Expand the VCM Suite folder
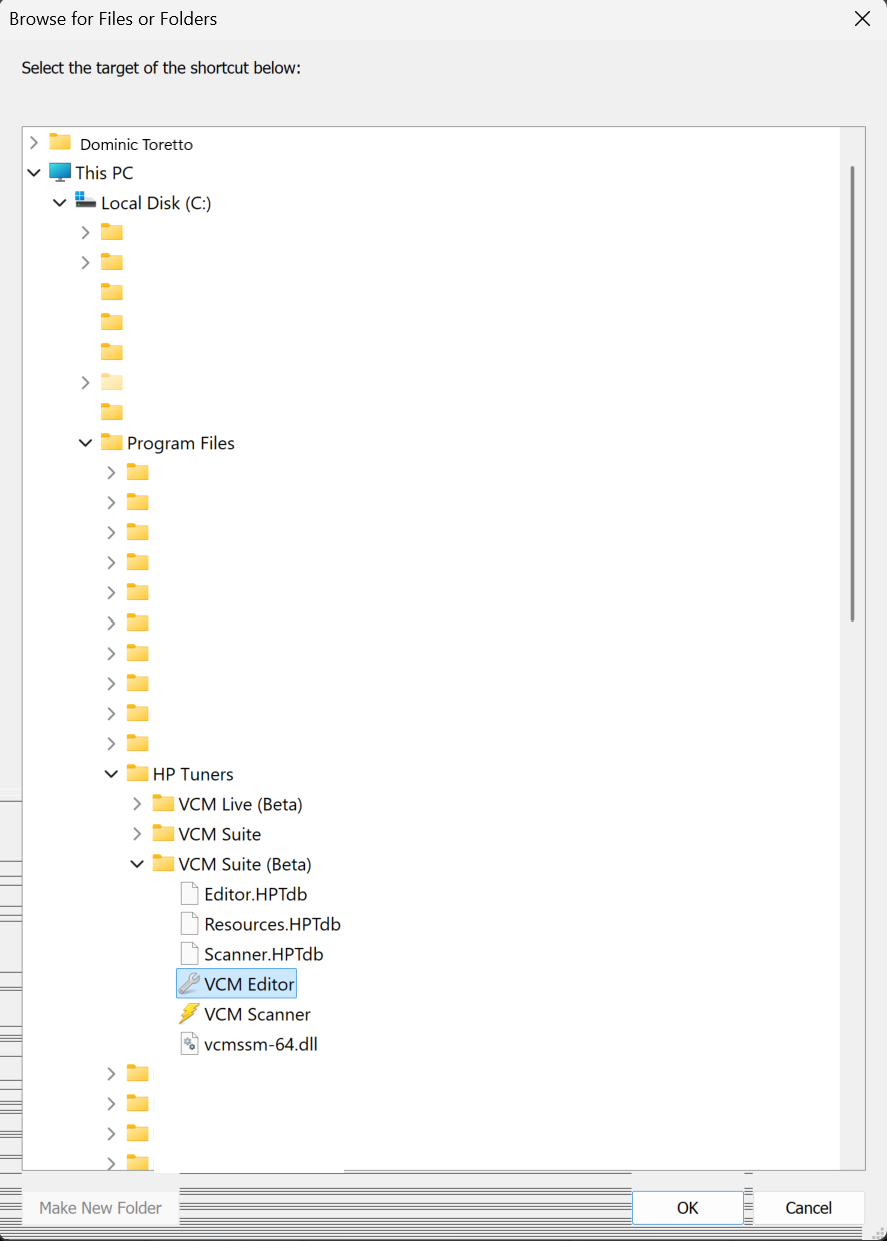Image resolution: width=887 pixels, height=1241 pixels. coord(137,834)
